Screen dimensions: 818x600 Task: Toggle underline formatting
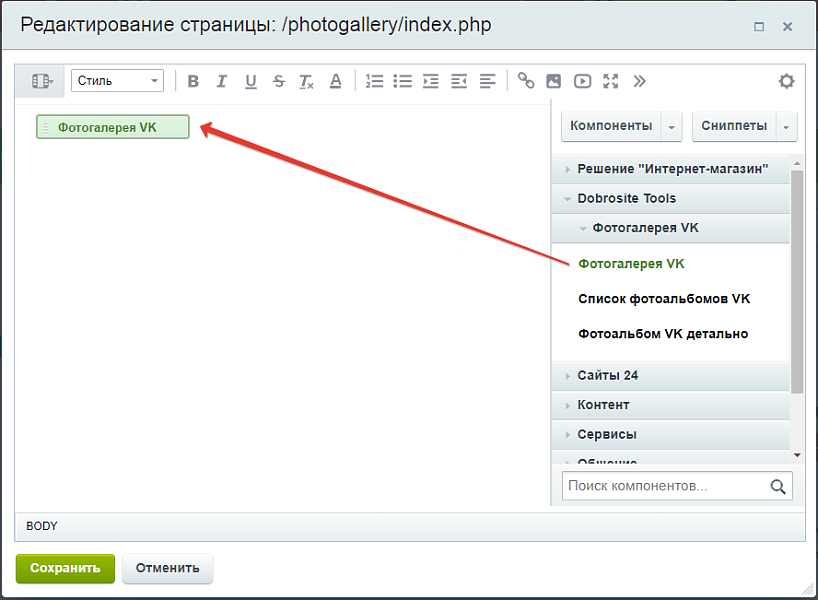click(250, 81)
